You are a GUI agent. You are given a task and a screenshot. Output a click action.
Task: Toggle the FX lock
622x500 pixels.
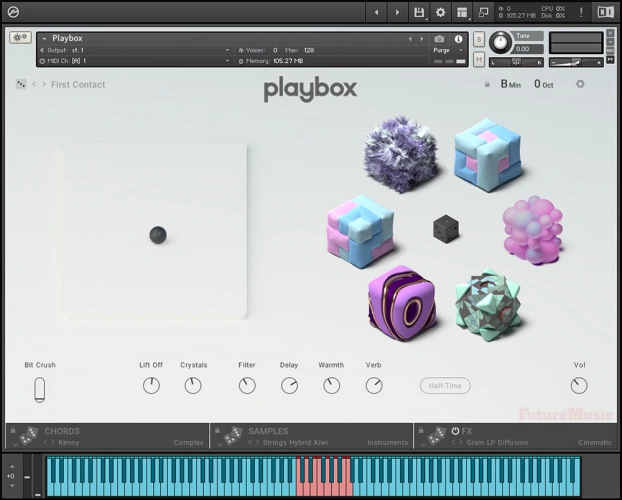point(421,430)
